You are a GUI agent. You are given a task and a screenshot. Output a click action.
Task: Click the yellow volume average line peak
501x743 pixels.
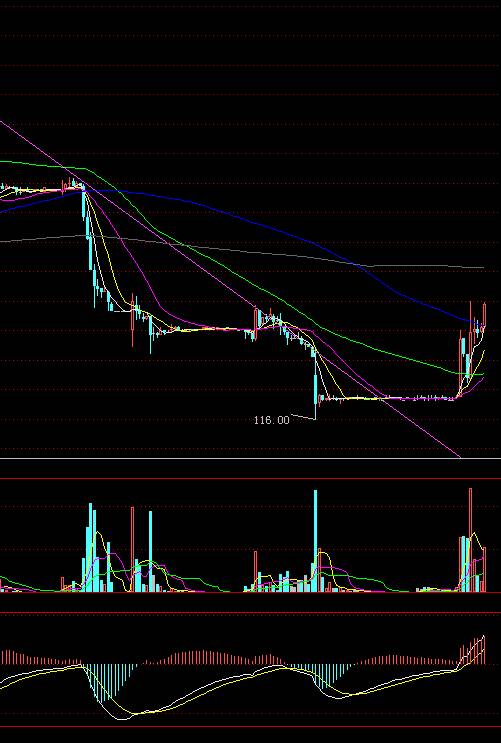click(x=99, y=533)
